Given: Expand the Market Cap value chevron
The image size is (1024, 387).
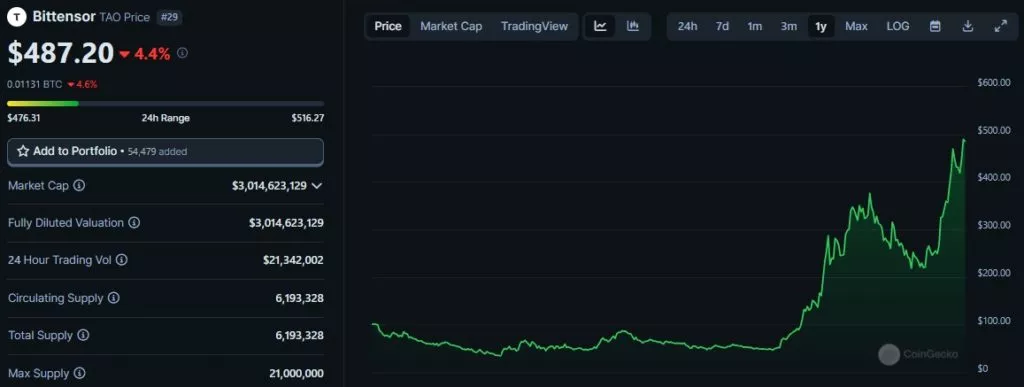Looking at the screenshot, I should (x=317, y=186).
